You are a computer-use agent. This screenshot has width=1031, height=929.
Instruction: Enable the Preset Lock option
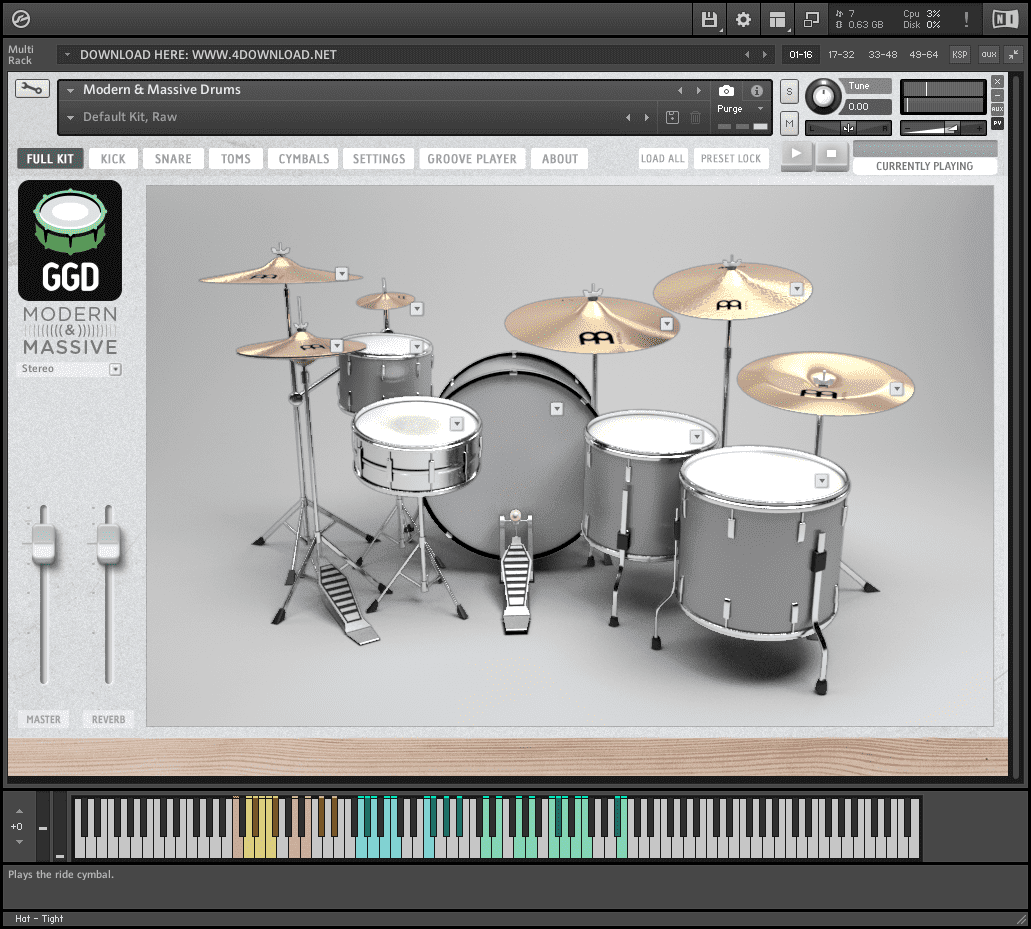tap(731, 158)
